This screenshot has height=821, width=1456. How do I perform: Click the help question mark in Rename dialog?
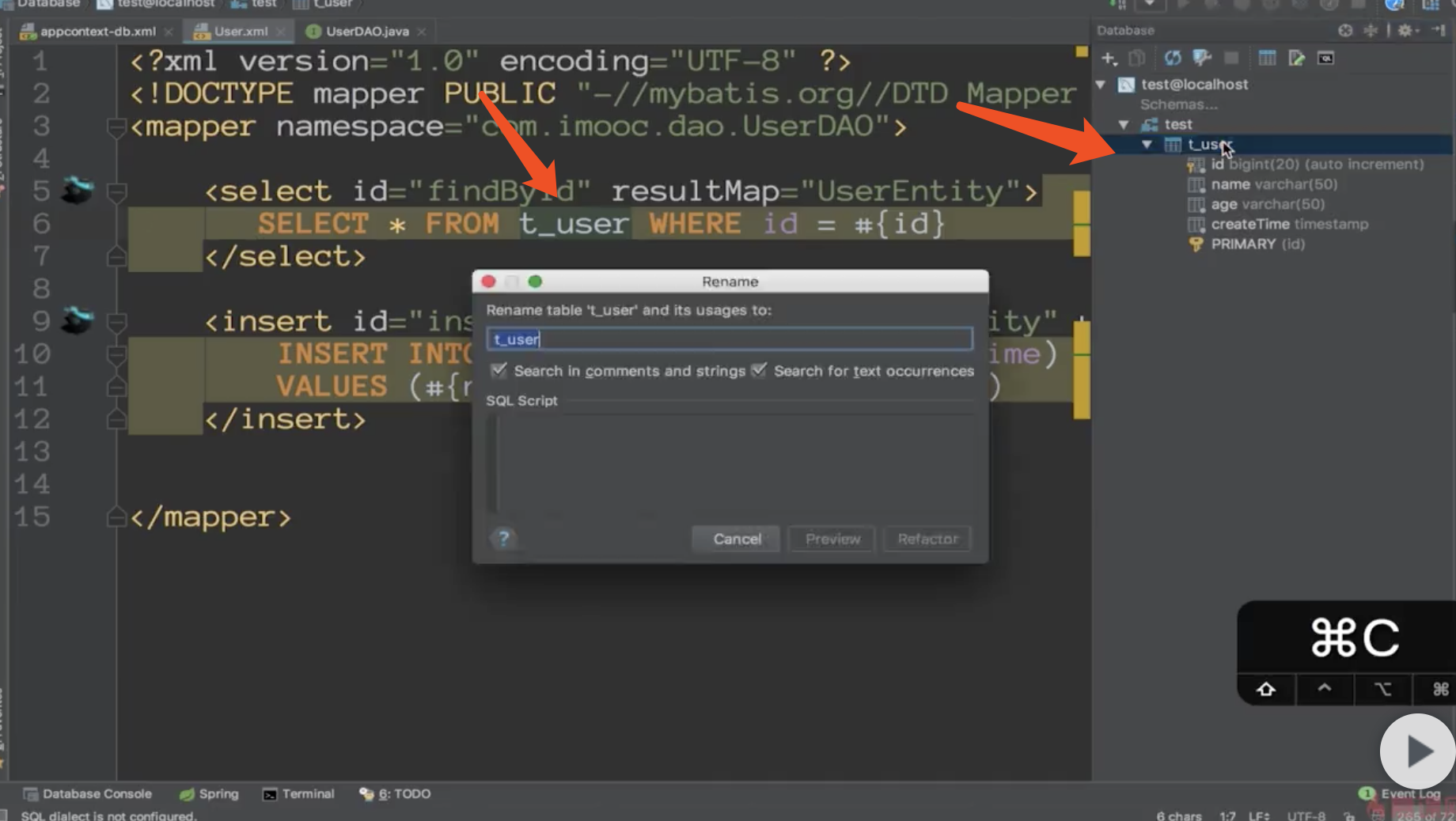(x=503, y=539)
